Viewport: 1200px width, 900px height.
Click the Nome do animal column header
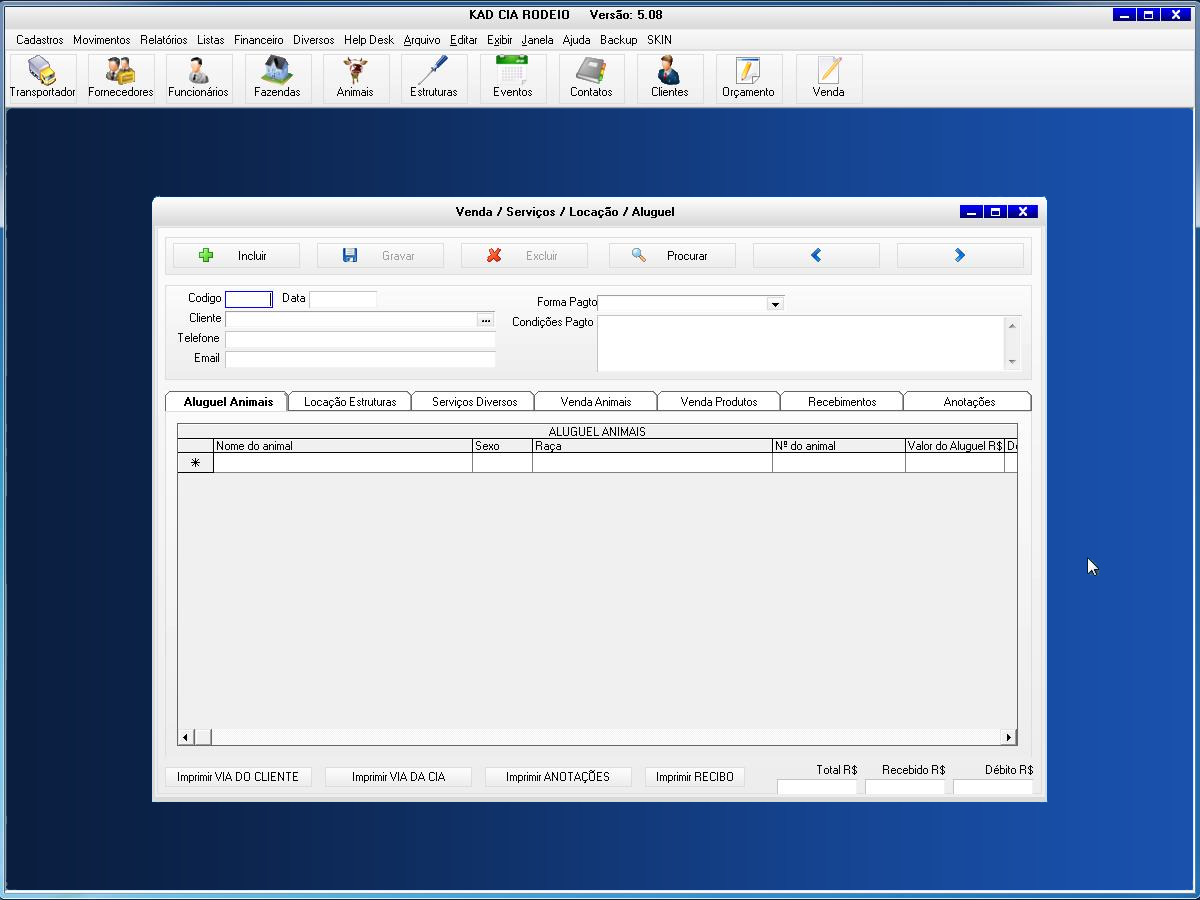point(343,446)
